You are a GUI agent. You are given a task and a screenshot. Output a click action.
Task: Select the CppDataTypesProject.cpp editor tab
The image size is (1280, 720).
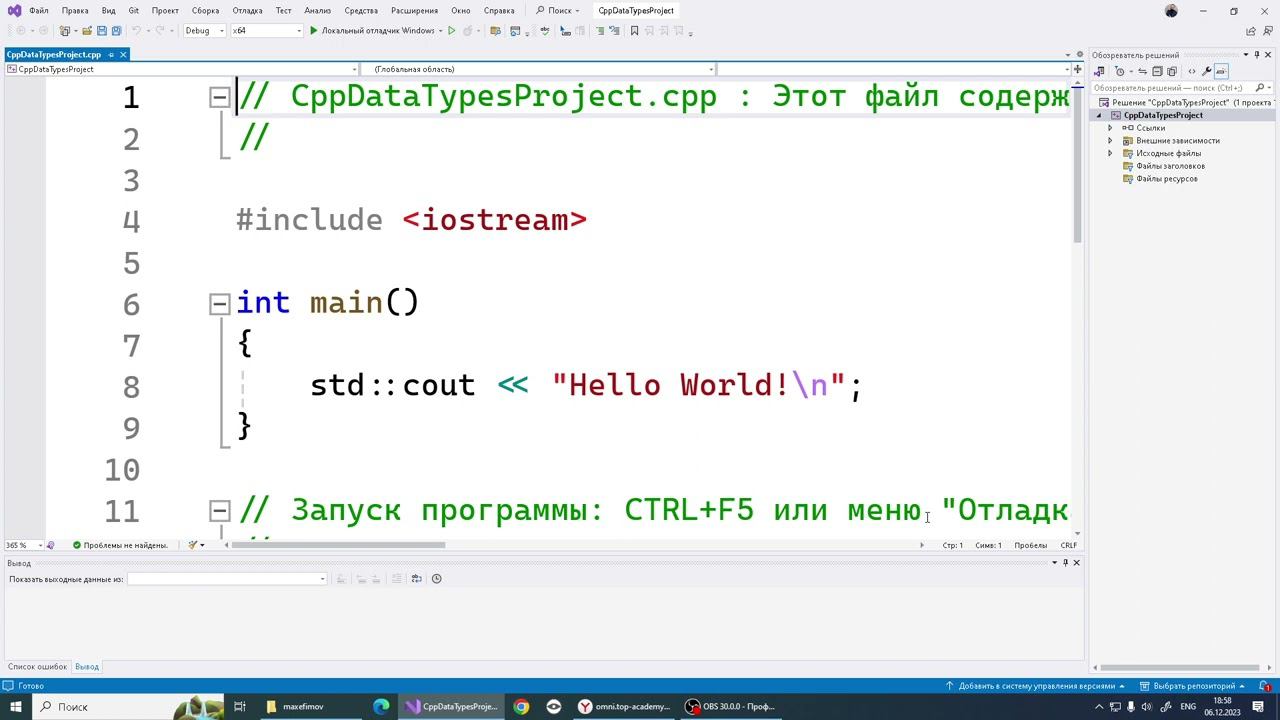(x=53, y=55)
